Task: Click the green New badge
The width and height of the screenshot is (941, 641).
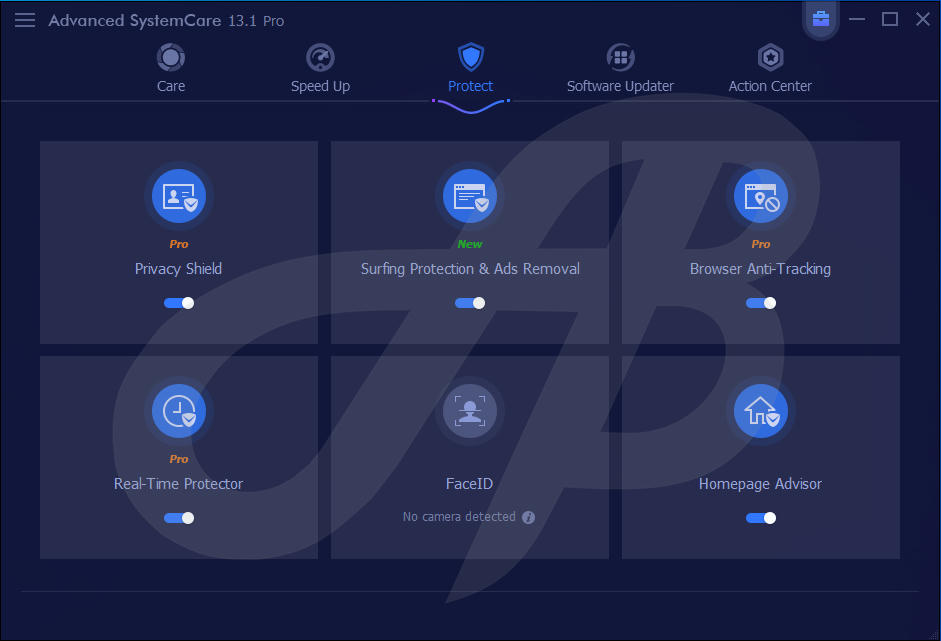Action: [470, 244]
